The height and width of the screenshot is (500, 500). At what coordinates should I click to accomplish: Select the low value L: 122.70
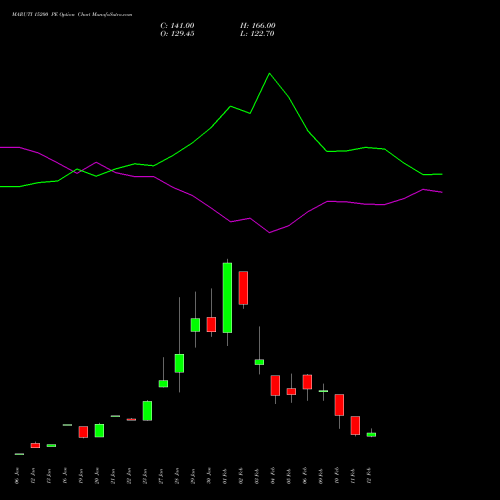pos(257,34)
